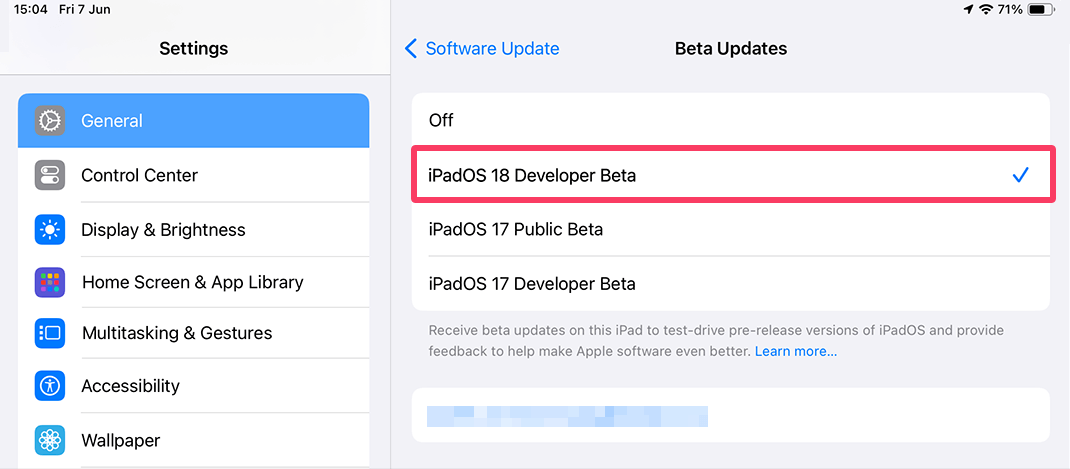This screenshot has height=469, width=1070.
Task: Tap the blurred Apple ID row
Action: point(730,416)
